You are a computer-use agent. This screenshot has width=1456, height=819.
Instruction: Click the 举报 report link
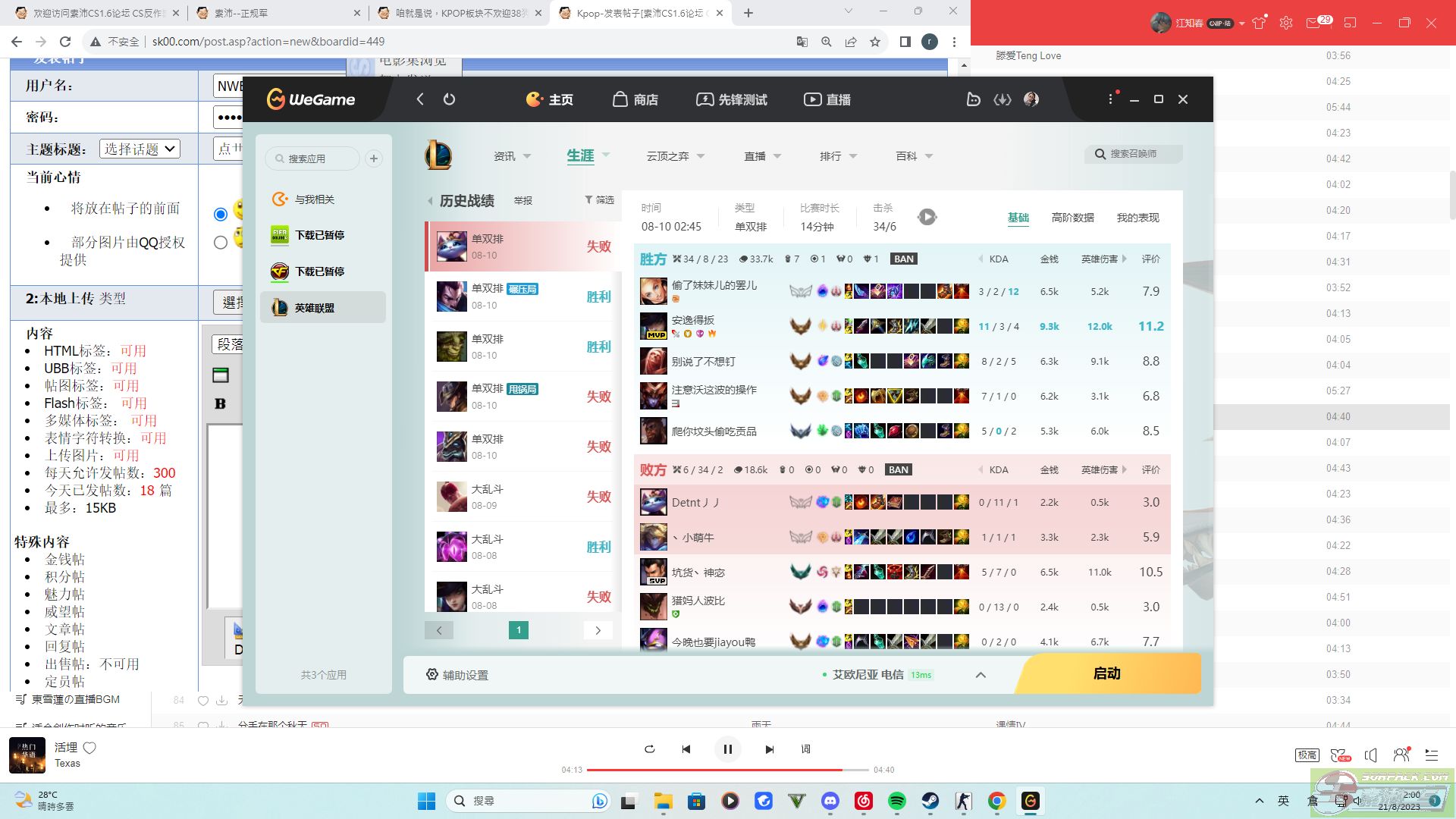522,201
